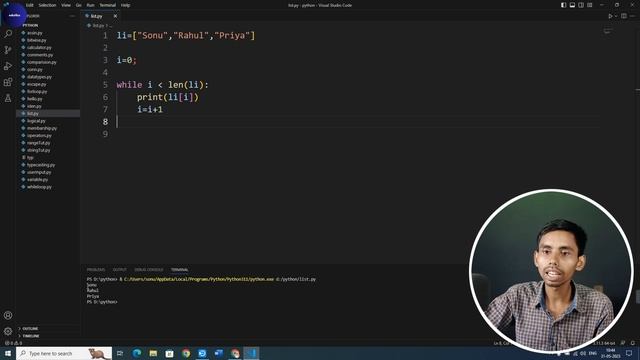
Task: Open the Edit menu
Action: coord(30,5)
